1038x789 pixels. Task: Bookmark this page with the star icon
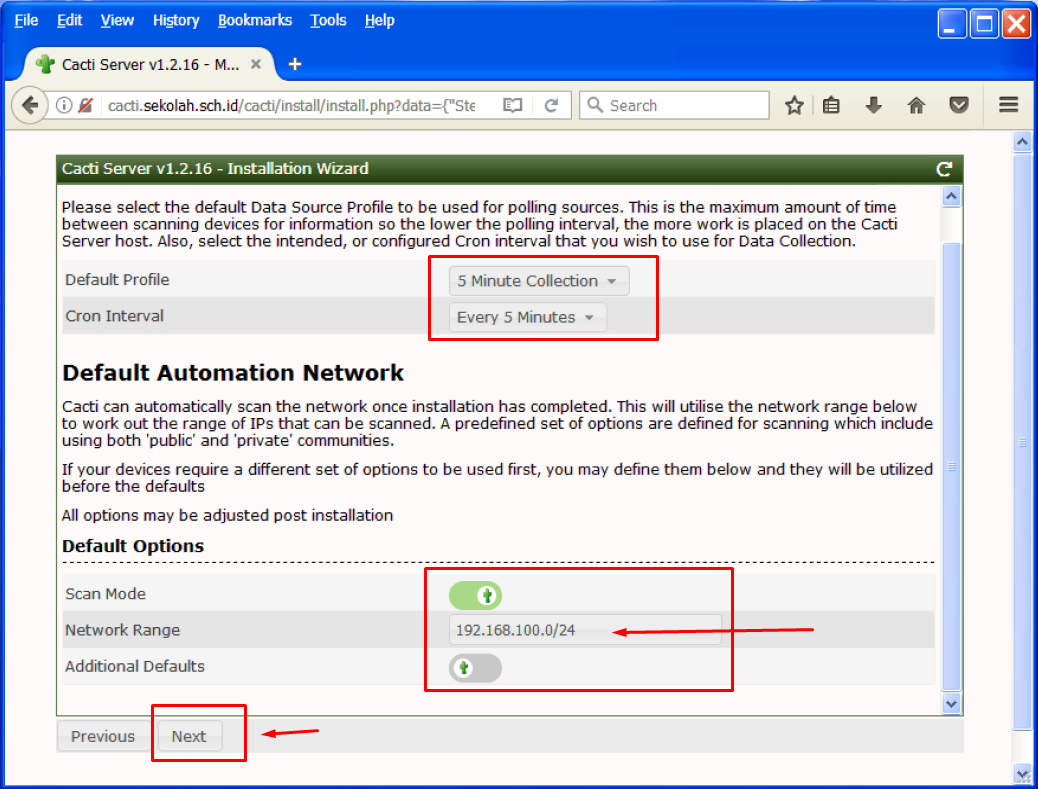pos(794,105)
